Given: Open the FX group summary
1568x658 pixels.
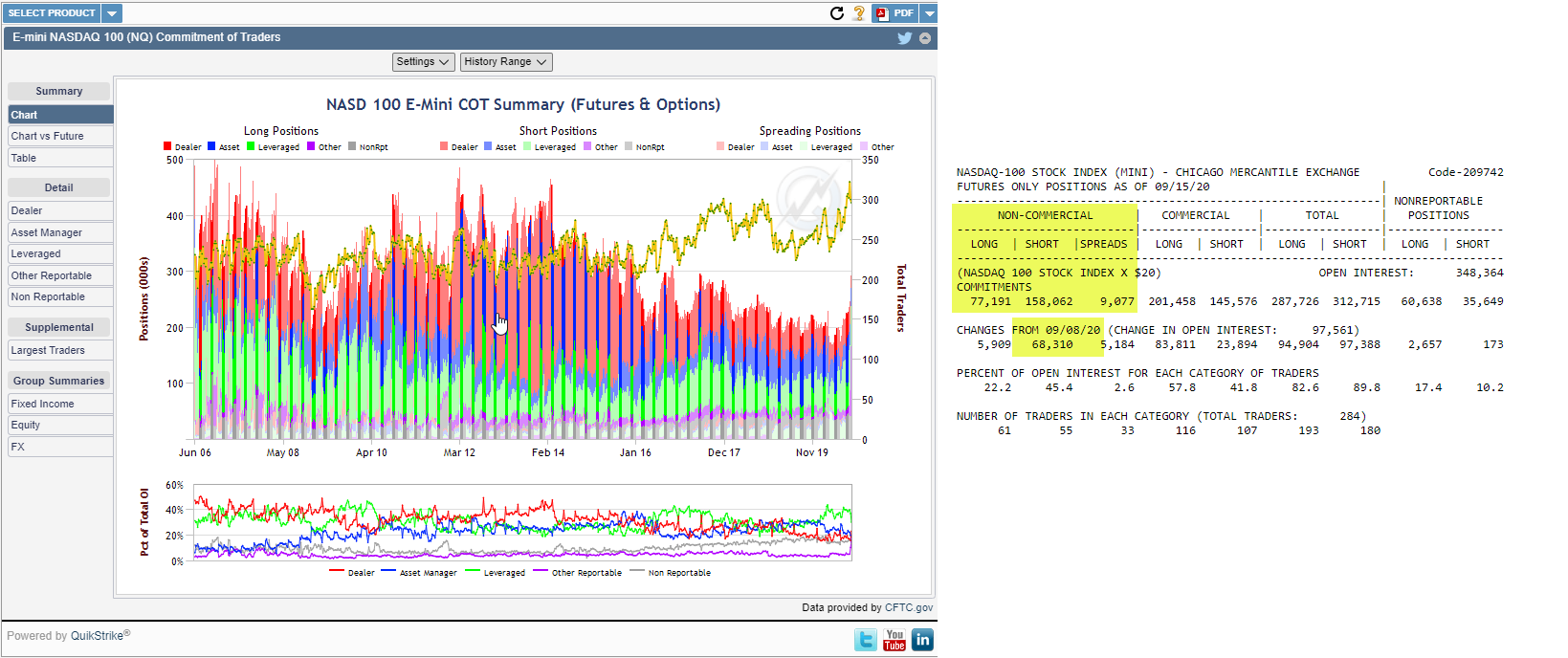Looking at the screenshot, I should (x=60, y=448).
